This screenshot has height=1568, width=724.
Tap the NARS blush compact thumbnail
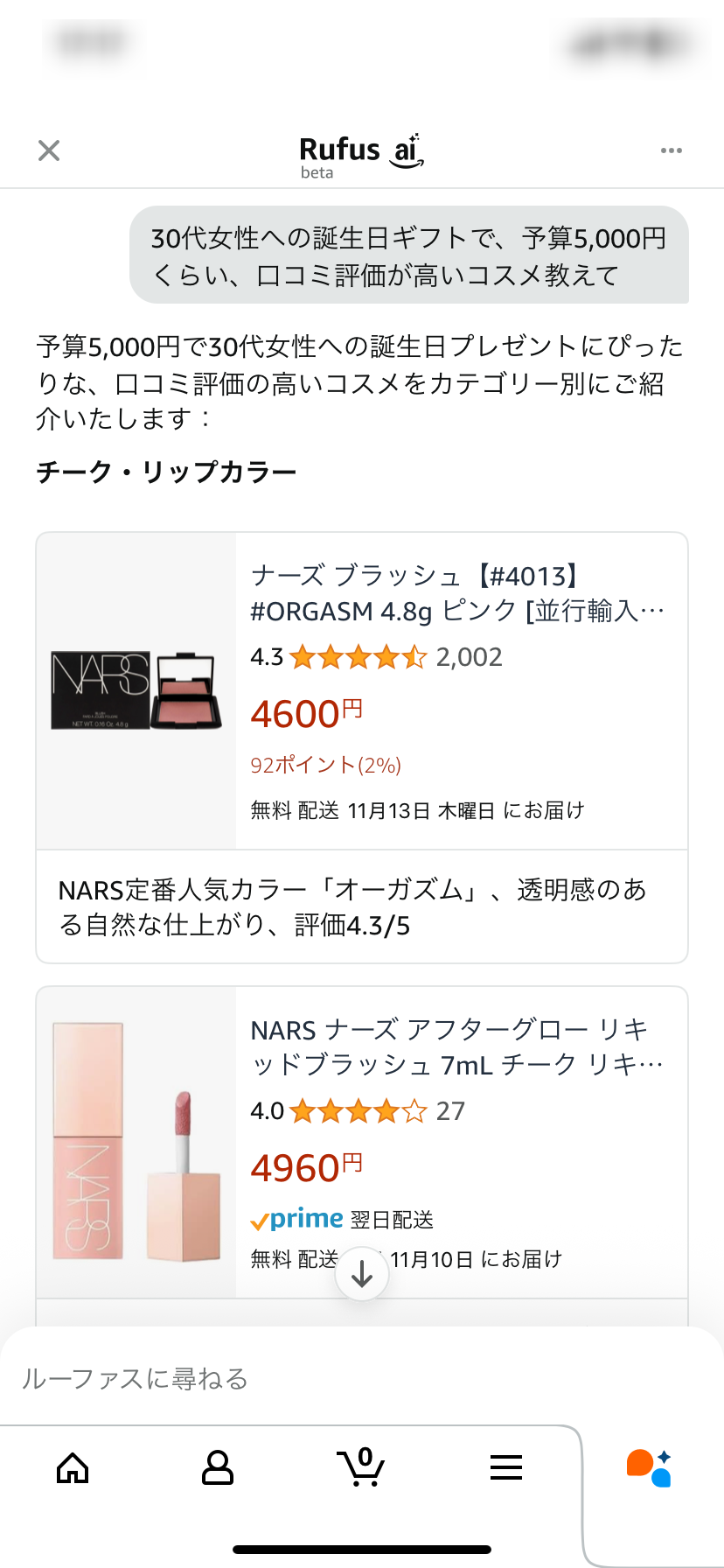[136, 690]
